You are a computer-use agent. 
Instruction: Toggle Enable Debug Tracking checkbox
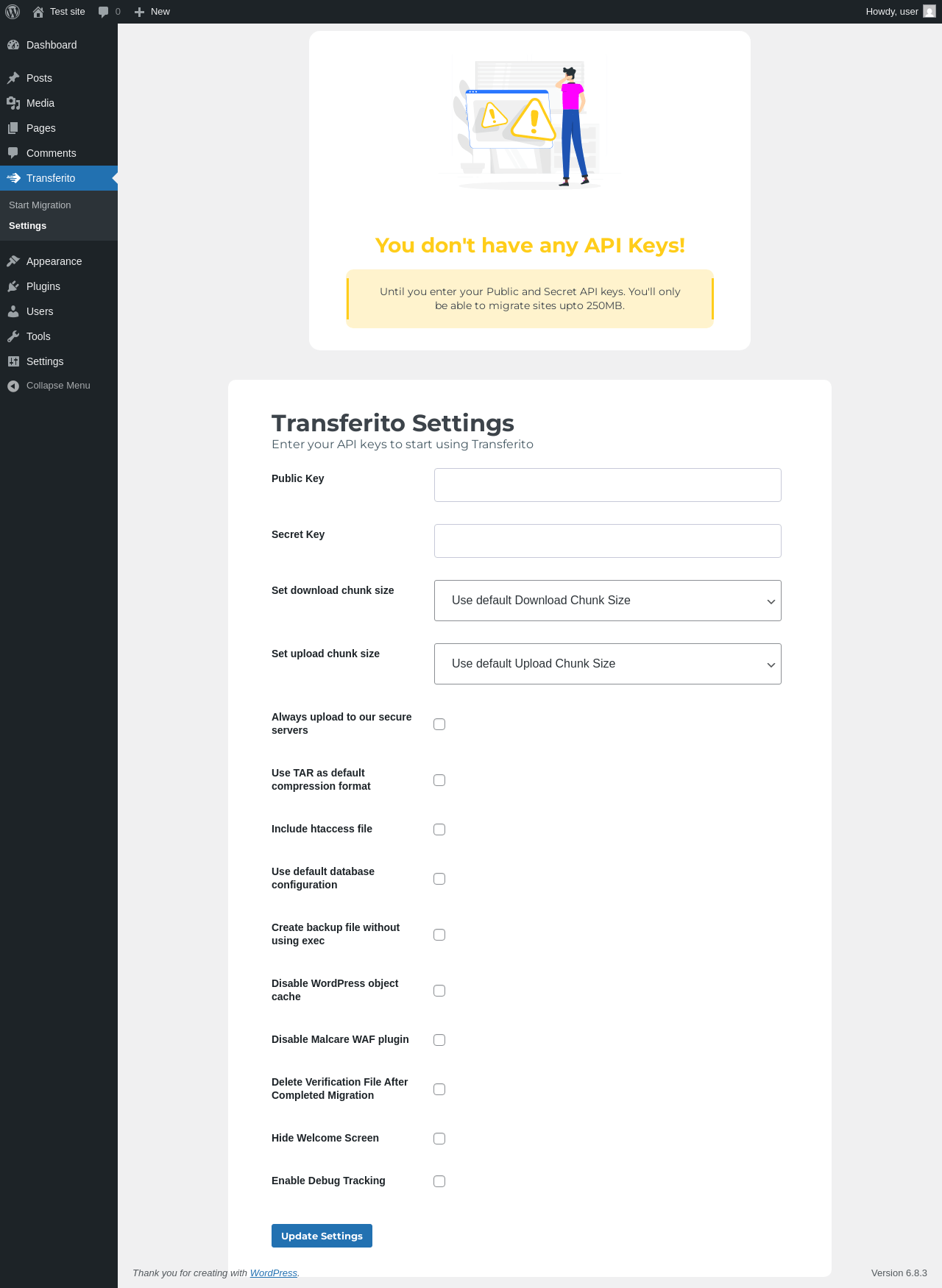click(x=439, y=1181)
